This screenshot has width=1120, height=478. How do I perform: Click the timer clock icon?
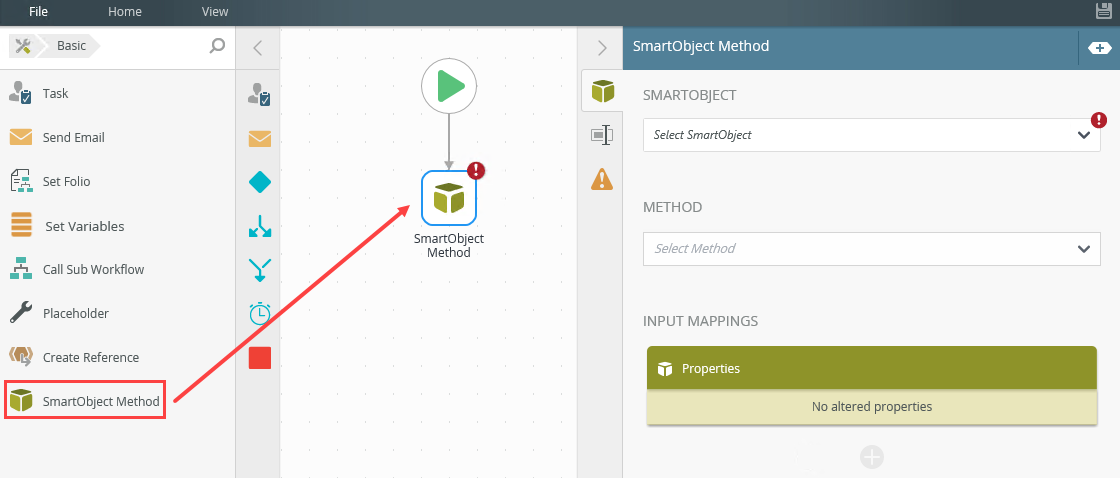259,314
